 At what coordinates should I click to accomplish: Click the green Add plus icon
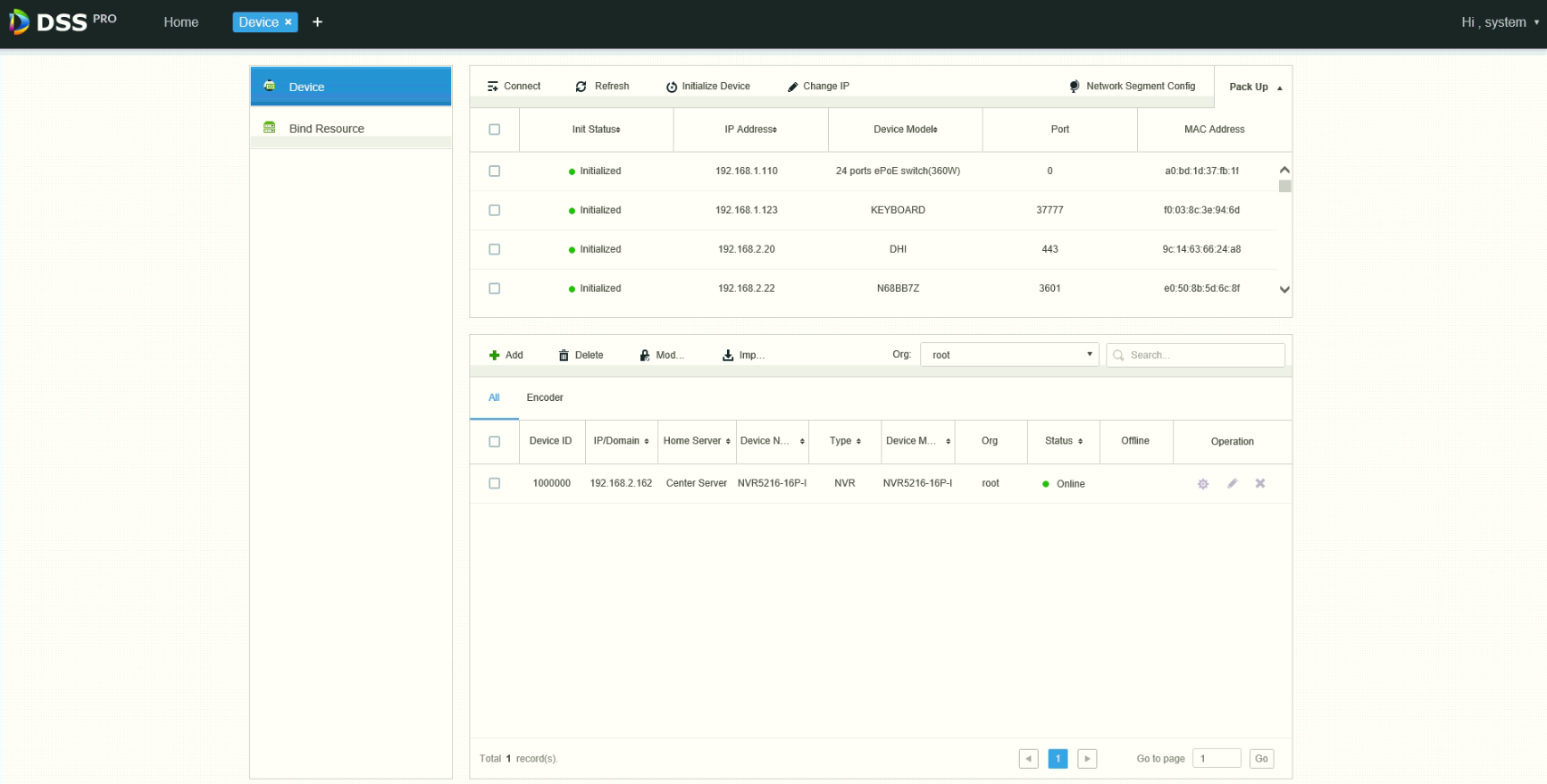(494, 355)
